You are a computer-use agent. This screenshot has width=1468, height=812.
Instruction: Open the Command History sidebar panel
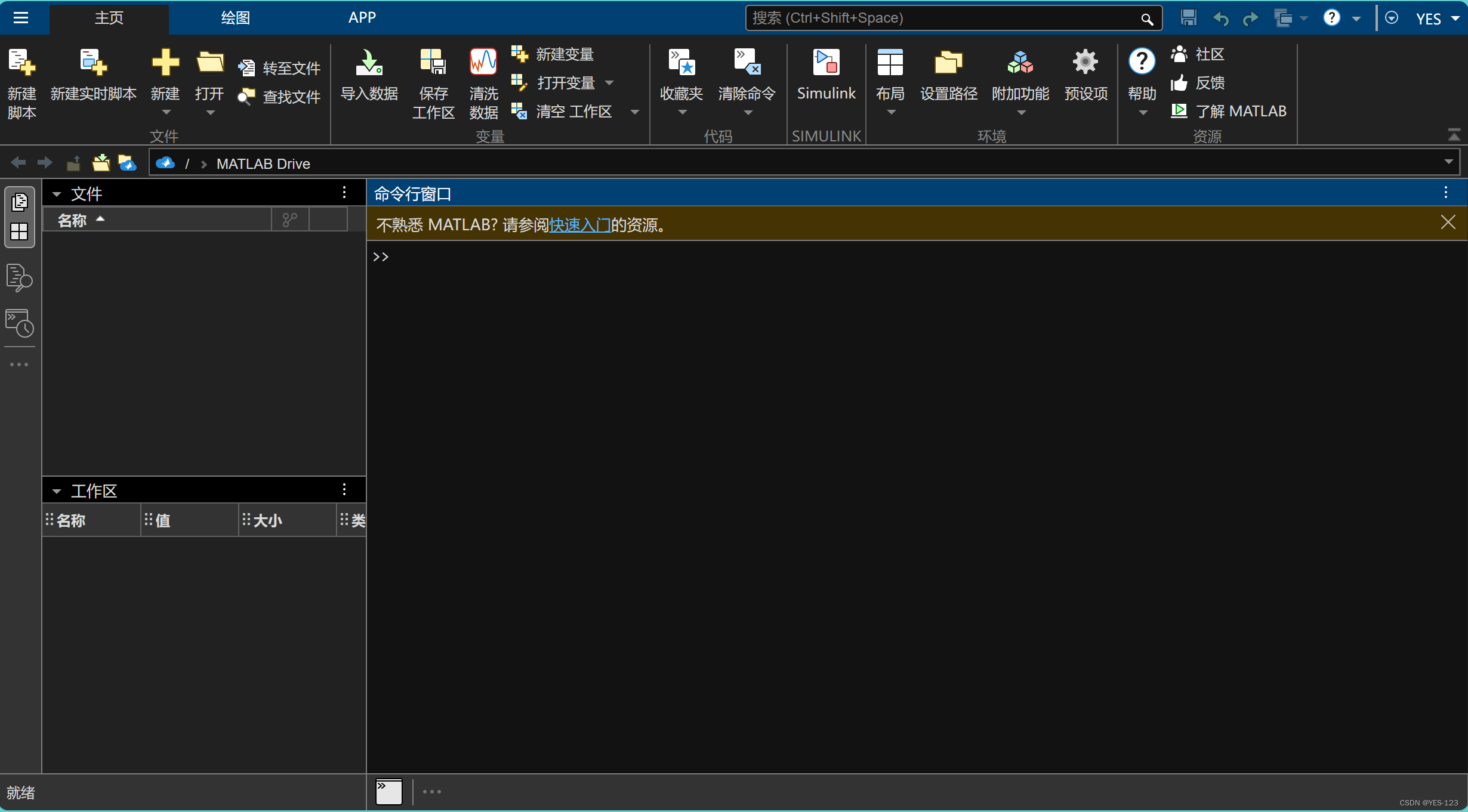(x=19, y=323)
